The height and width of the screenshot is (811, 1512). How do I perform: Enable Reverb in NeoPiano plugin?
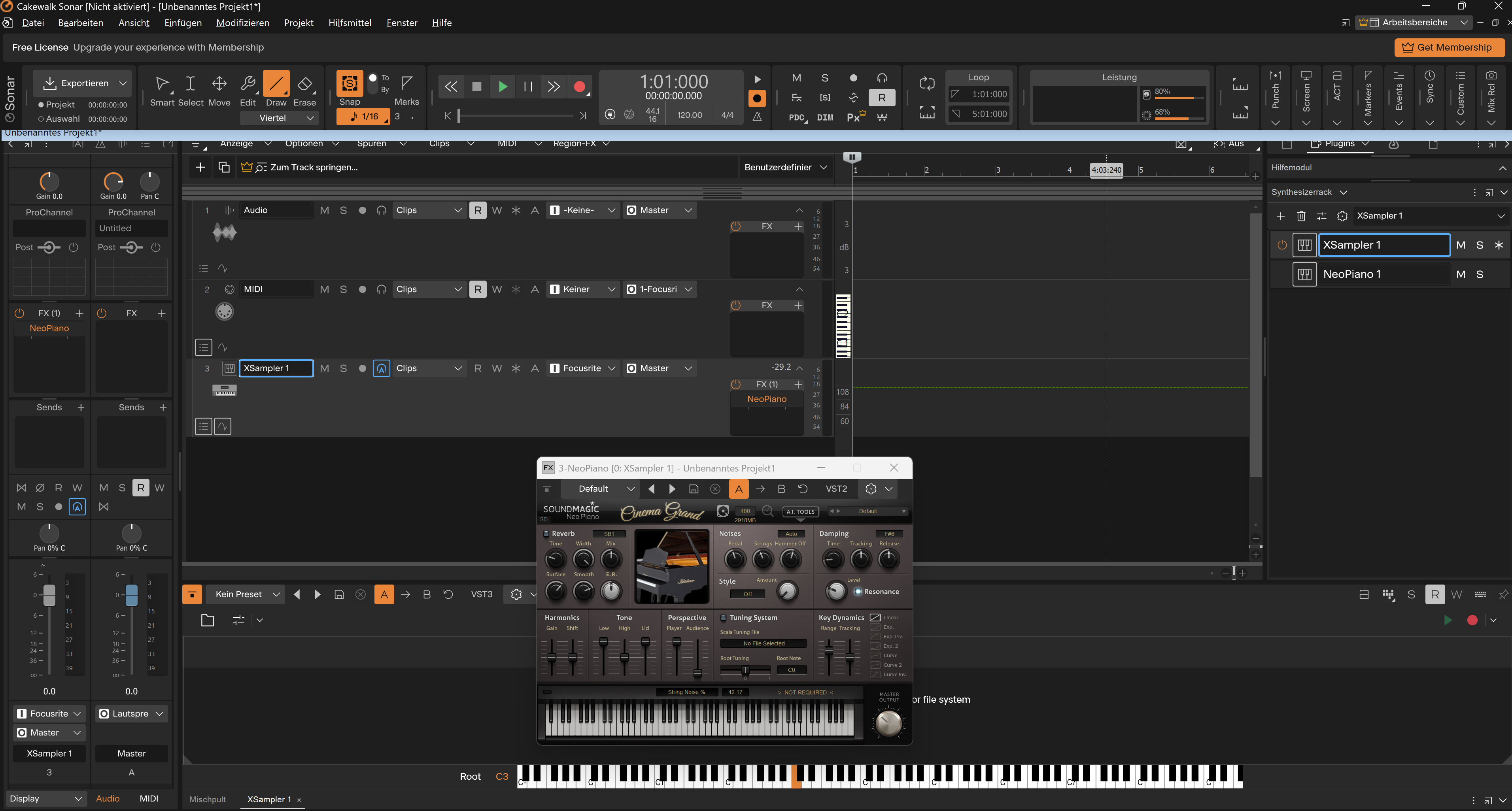coord(546,534)
